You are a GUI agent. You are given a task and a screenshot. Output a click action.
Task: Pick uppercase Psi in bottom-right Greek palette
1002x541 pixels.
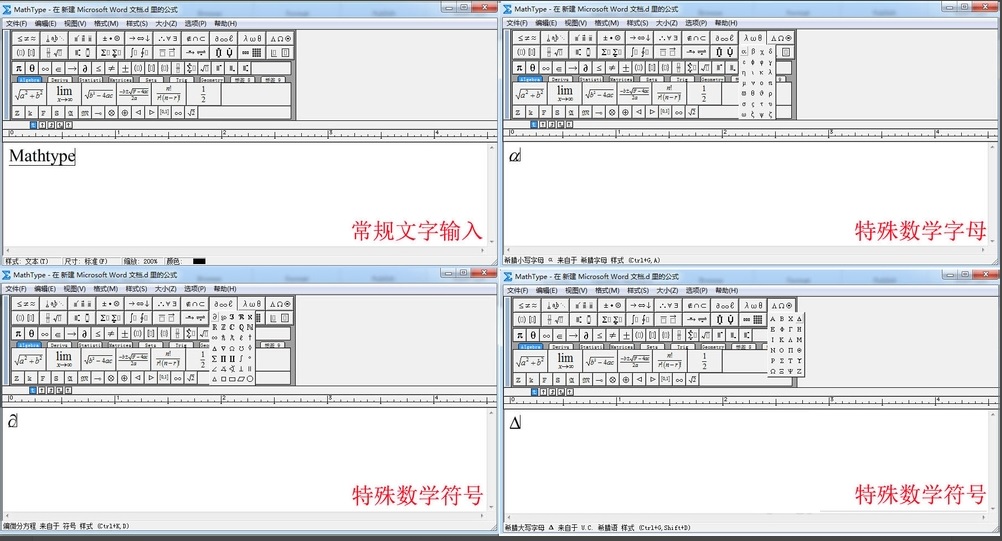tap(790, 371)
